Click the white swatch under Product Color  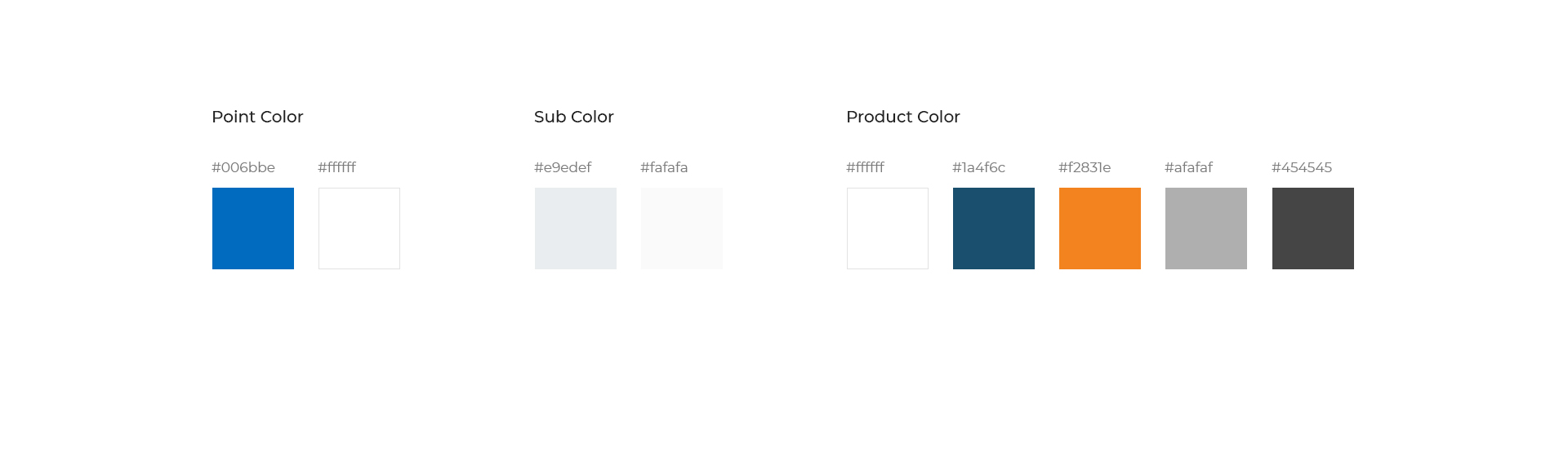point(888,228)
